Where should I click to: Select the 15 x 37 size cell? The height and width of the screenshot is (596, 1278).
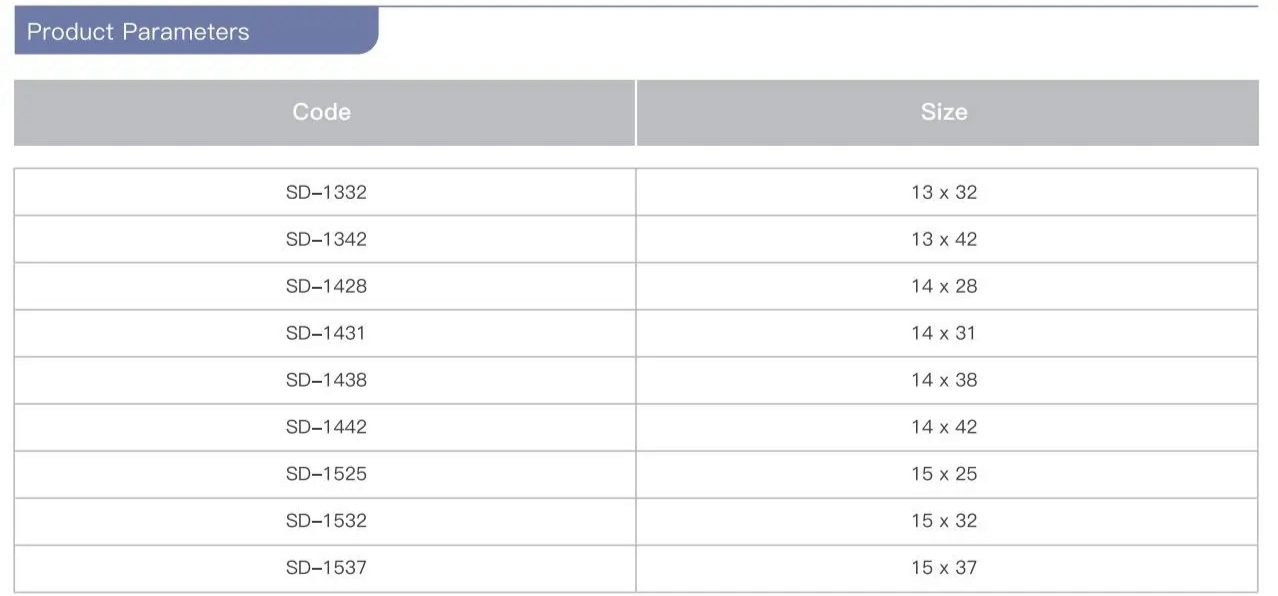944,568
